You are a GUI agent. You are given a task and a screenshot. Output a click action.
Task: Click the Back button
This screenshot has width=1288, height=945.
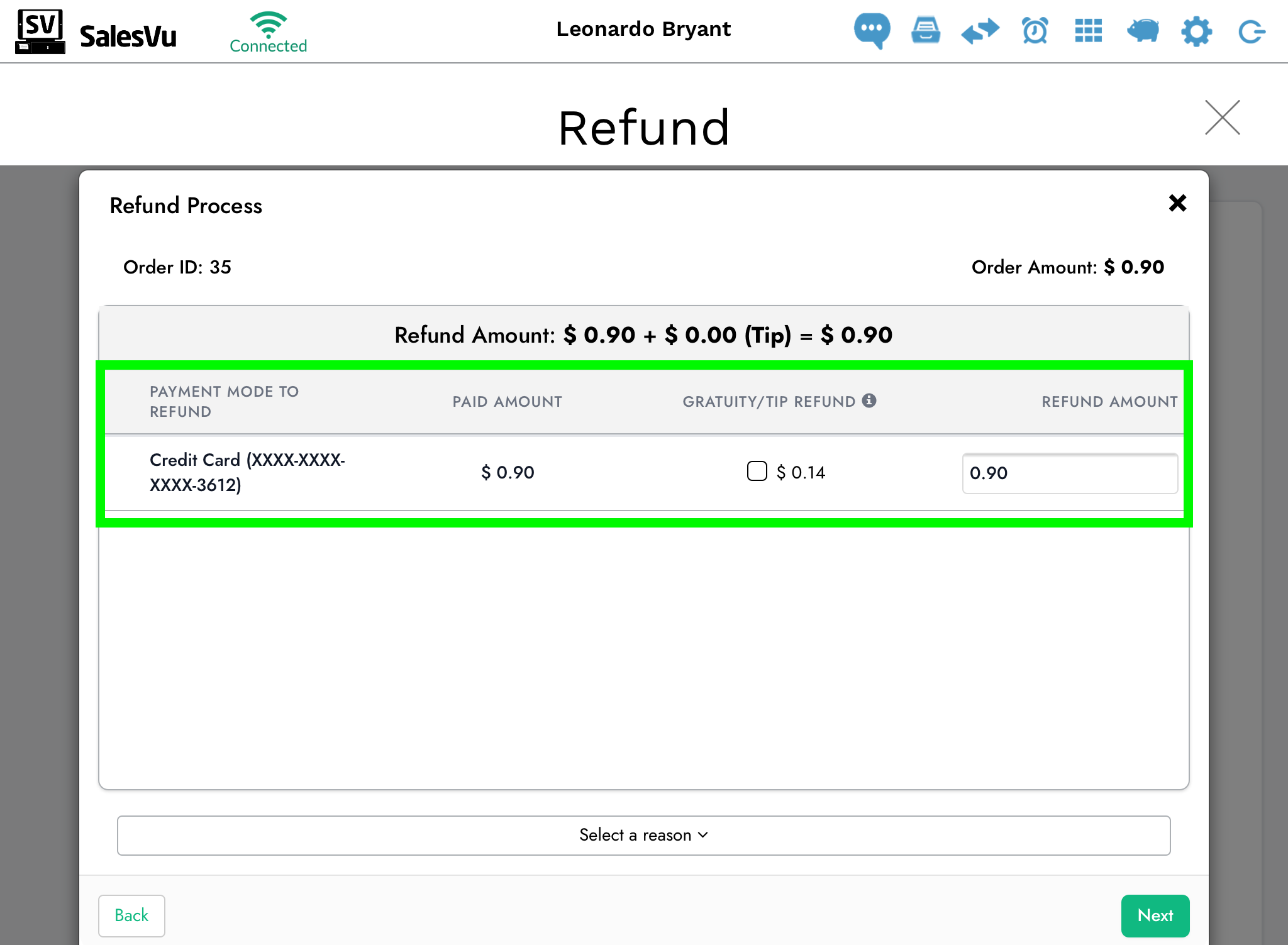tap(131, 915)
